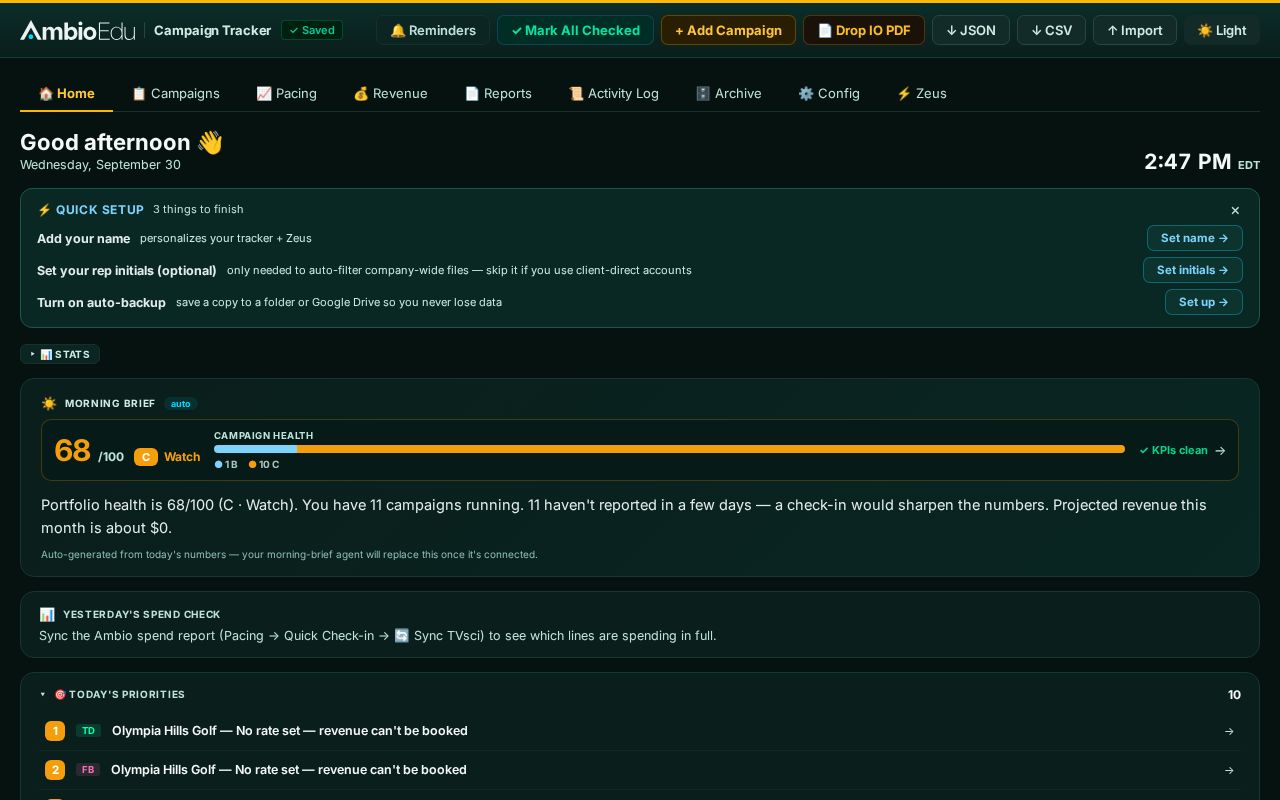The width and height of the screenshot is (1280, 800).
Task: Switch to Light theme
Action: tap(1222, 30)
